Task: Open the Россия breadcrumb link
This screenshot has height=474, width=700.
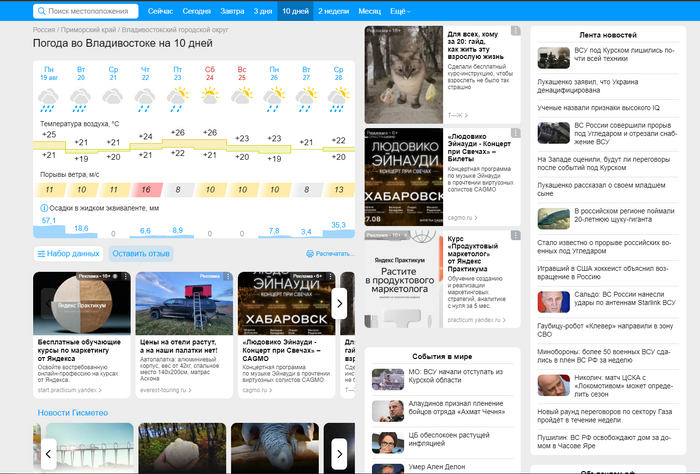Action: pyautogui.click(x=44, y=30)
